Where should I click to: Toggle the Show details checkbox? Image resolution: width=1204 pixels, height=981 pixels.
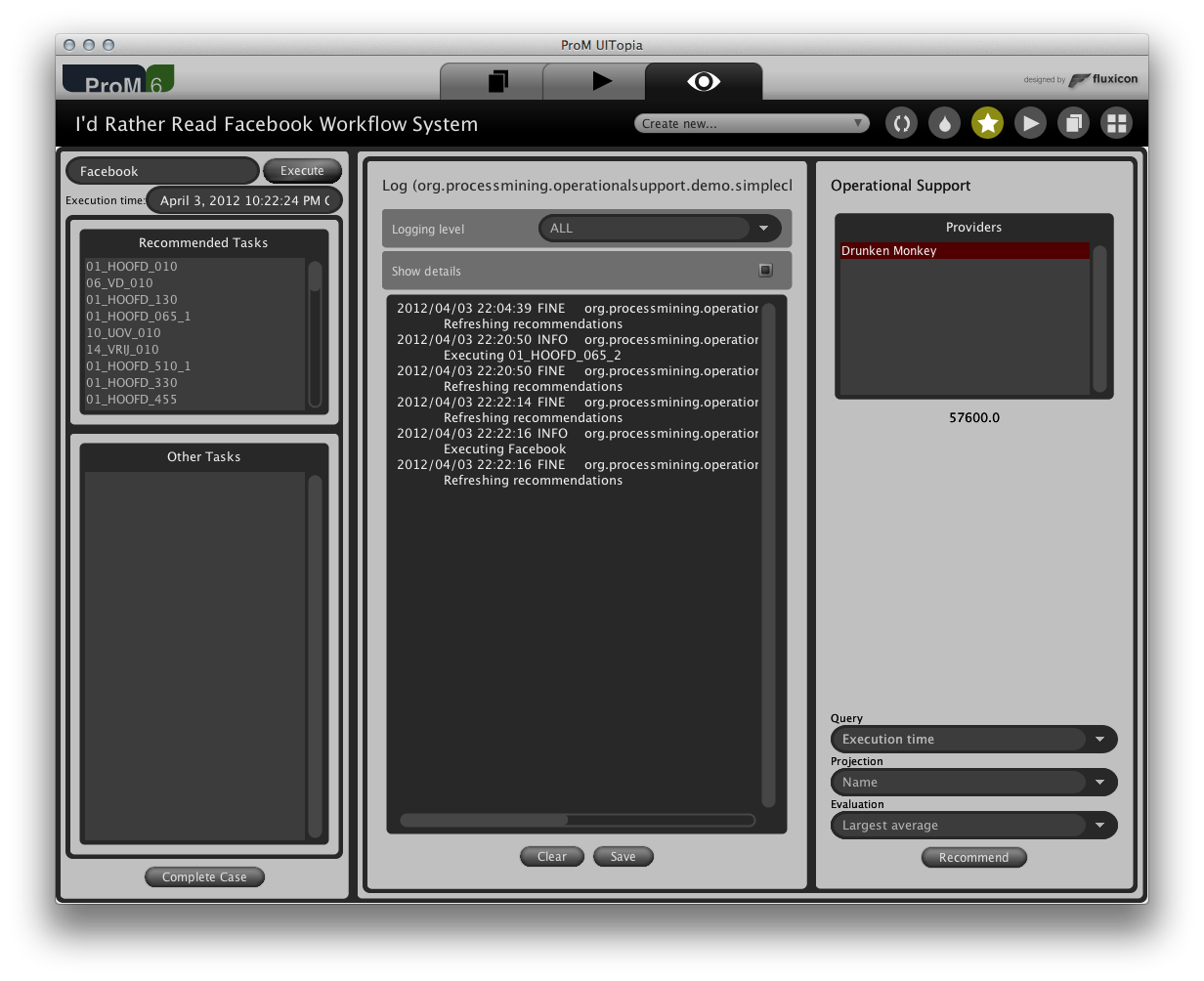[x=765, y=271]
